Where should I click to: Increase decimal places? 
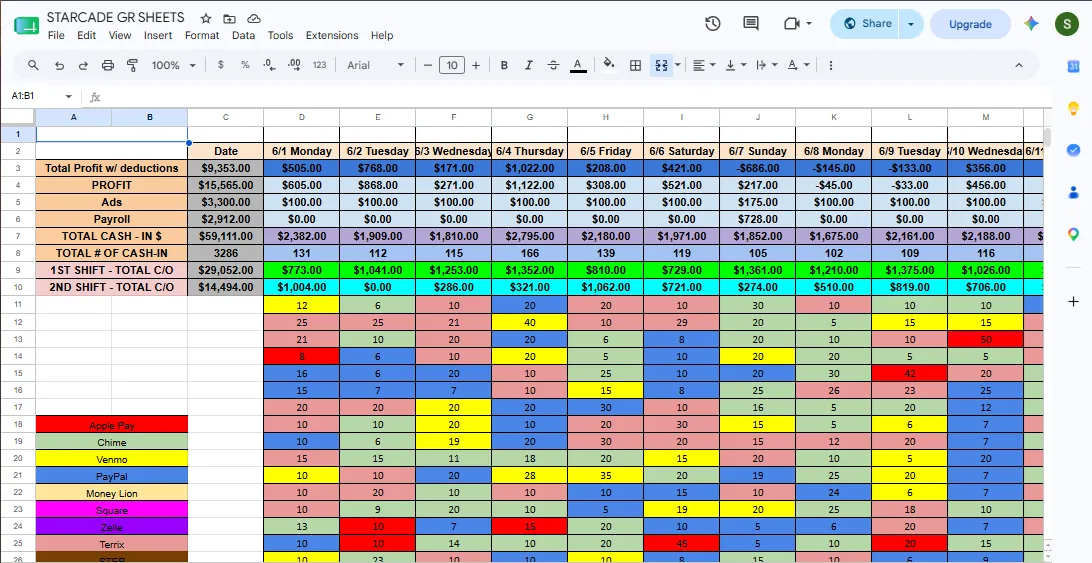(x=294, y=65)
